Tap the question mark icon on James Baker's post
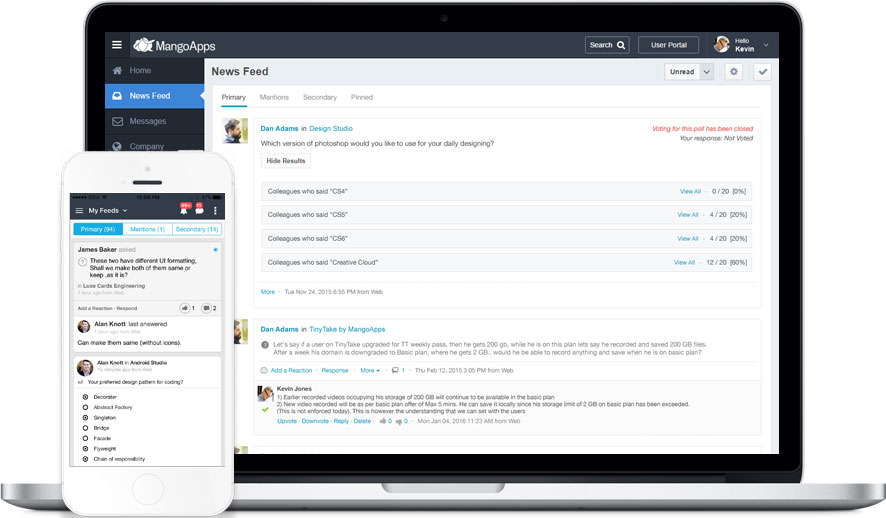This screenshot has height=518, width=886. [82, 262]
